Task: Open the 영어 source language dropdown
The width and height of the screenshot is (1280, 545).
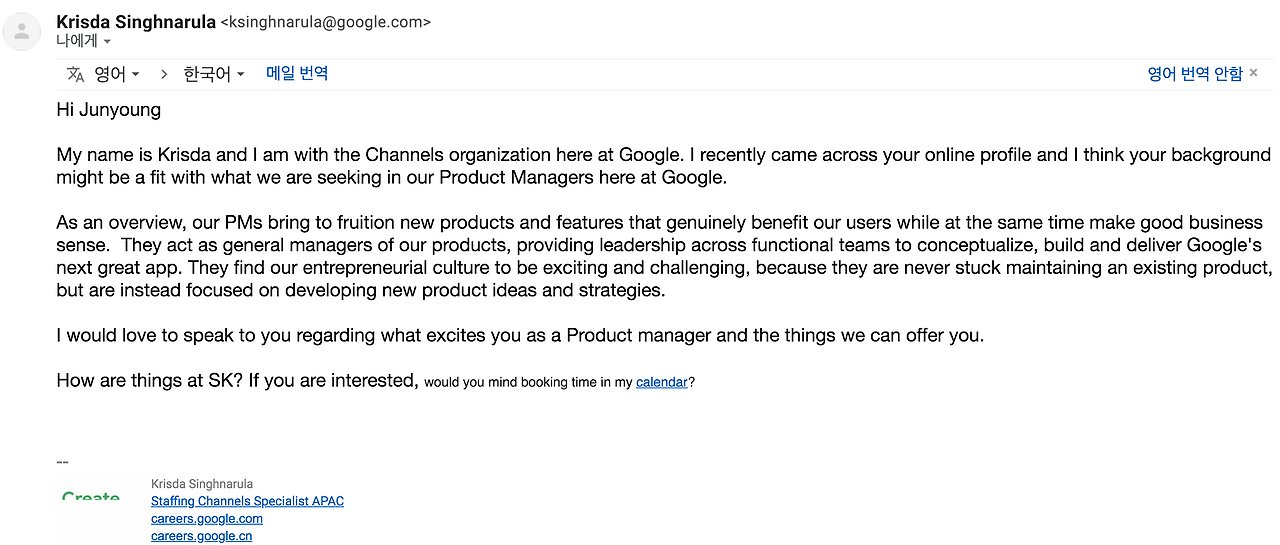Action: click(117, 74)
